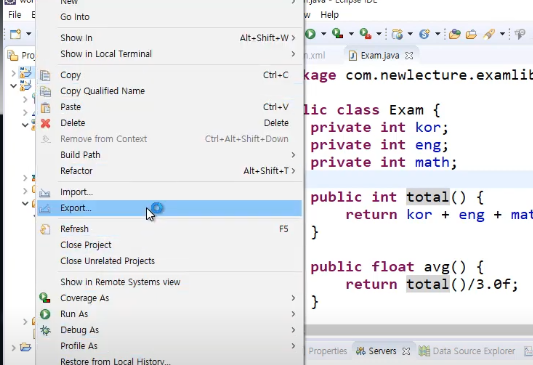Click the 'avg' method name in editor
This screenshot has height=365, width=533.
[436, 267]
